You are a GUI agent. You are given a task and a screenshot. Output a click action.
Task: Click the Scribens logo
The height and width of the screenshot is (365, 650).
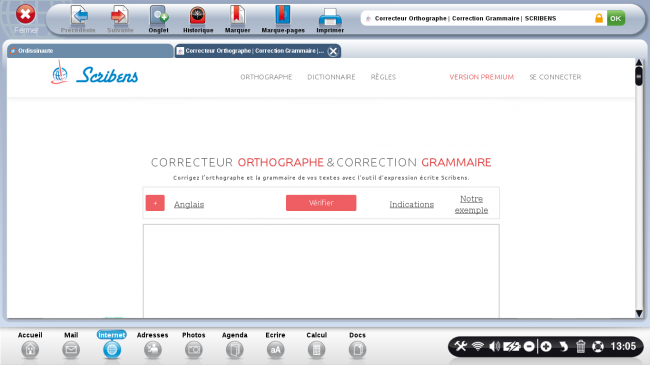coord(95,74)
